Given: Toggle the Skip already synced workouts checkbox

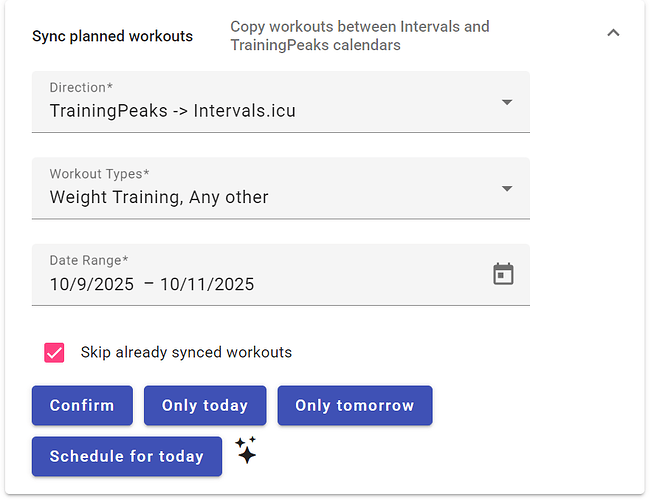Looking at the screenshot, I should (54, 352).
